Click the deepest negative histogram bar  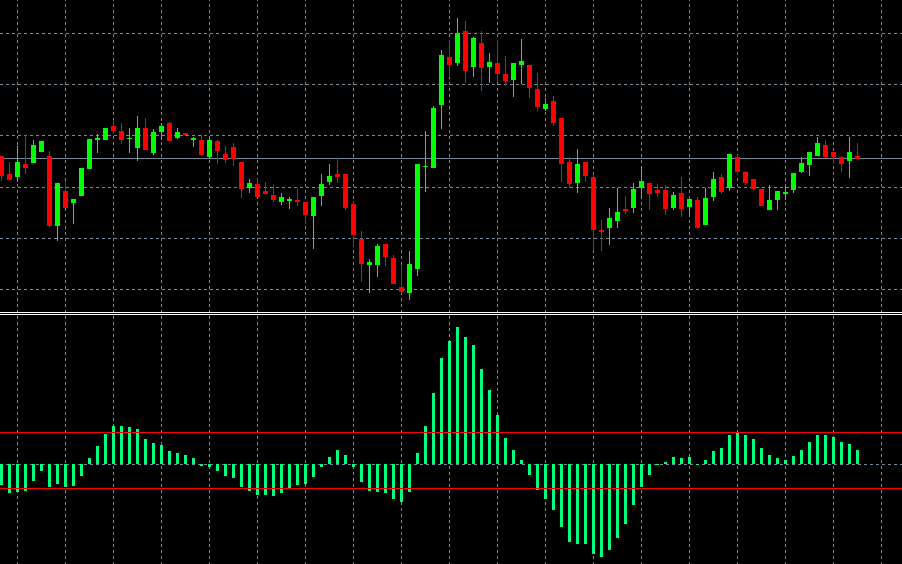click(x=602, y=510)
